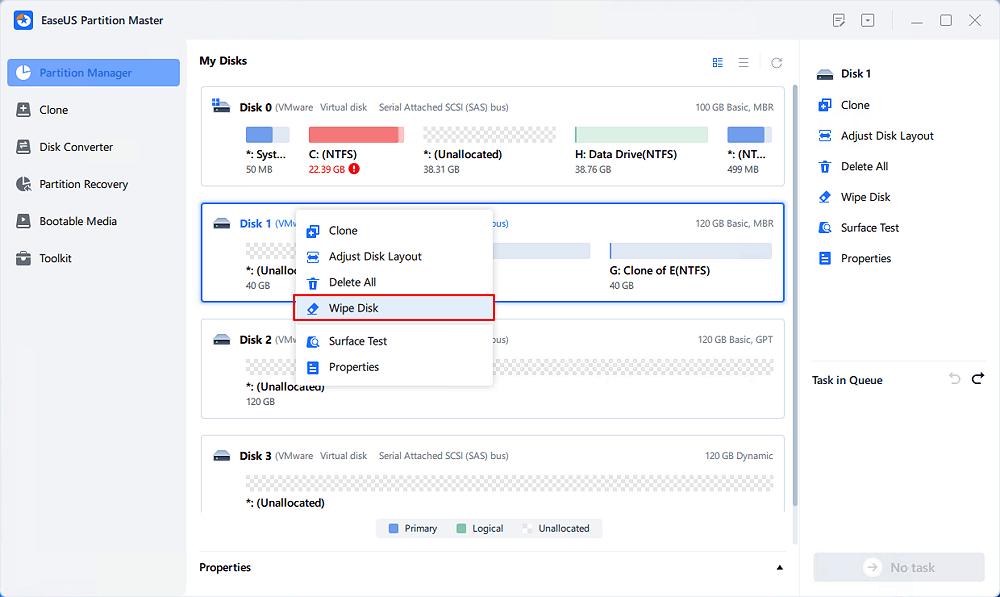
Task: Click Surface Test in context menu
Action: click(x=357, y=341)
